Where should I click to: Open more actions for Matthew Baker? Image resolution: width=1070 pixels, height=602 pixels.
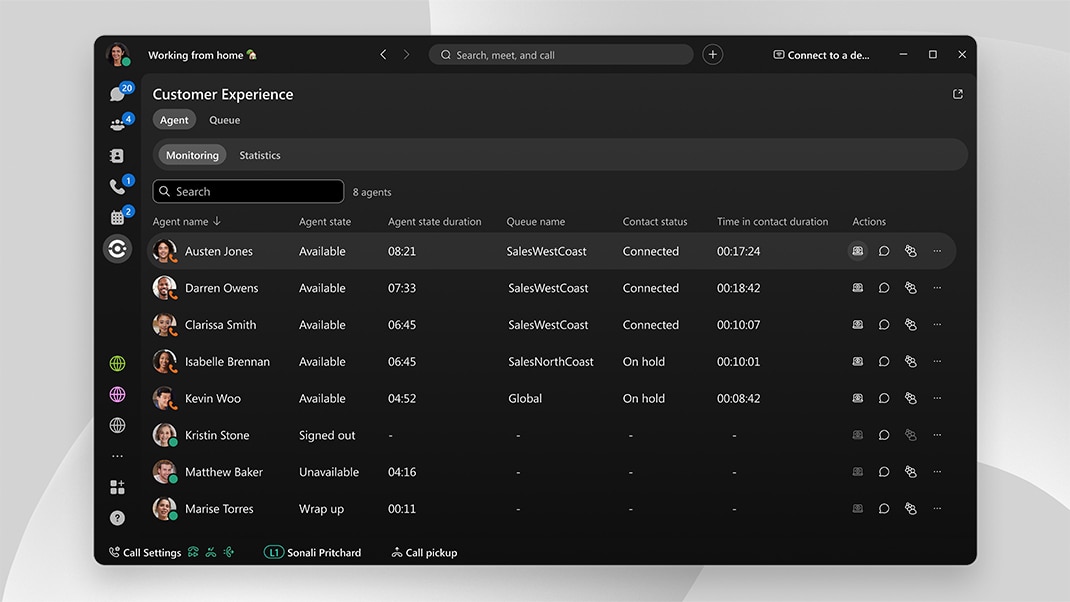(x=937, y=472)
